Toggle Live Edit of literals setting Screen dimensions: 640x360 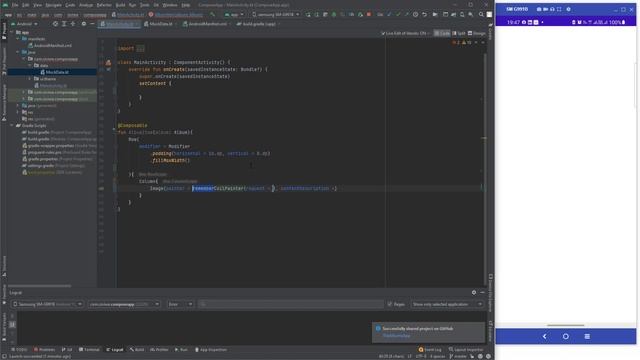point(405,33)
